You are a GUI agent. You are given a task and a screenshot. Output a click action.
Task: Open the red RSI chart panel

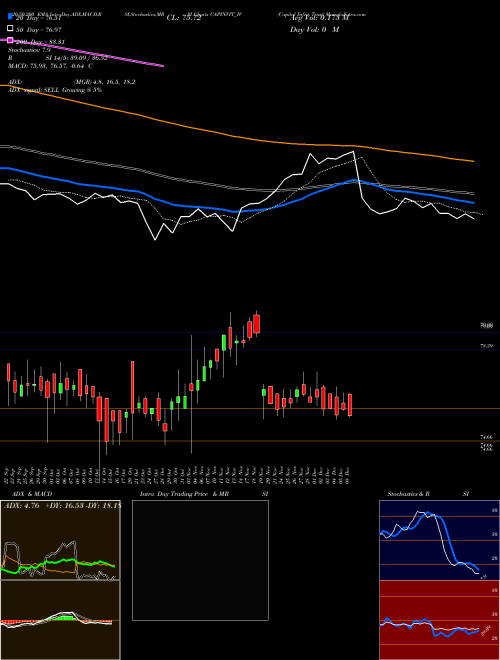point(439,620)
